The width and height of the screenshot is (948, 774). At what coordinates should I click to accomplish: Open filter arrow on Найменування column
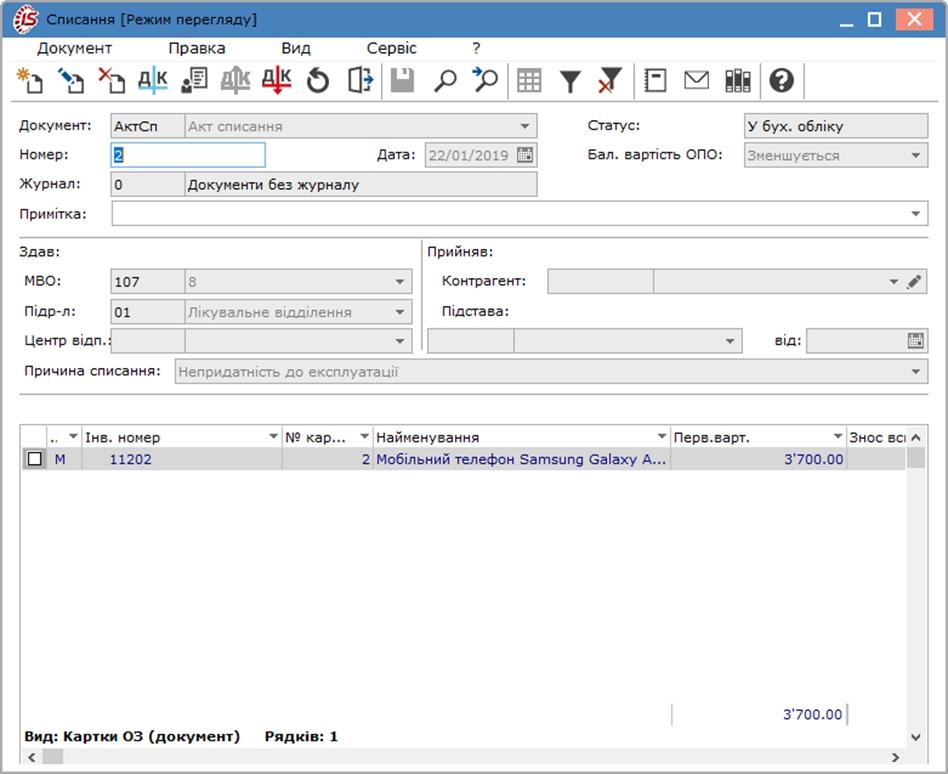[661, 436]
